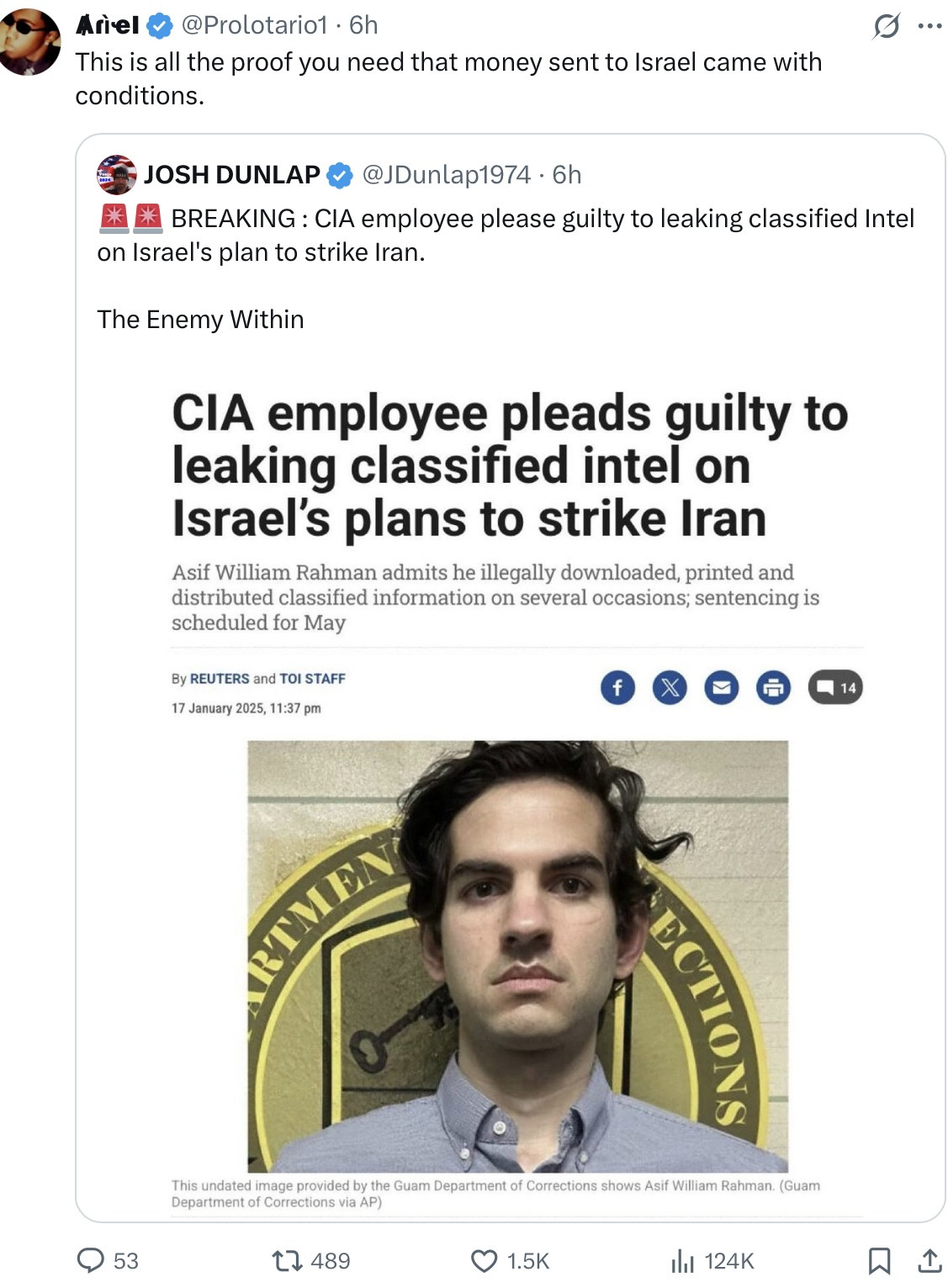The width and height of the screenshot is (948, 1288).
Task: Open view analytics bar chart icon
Action: pyautogui.click(x=681, y=1260)
